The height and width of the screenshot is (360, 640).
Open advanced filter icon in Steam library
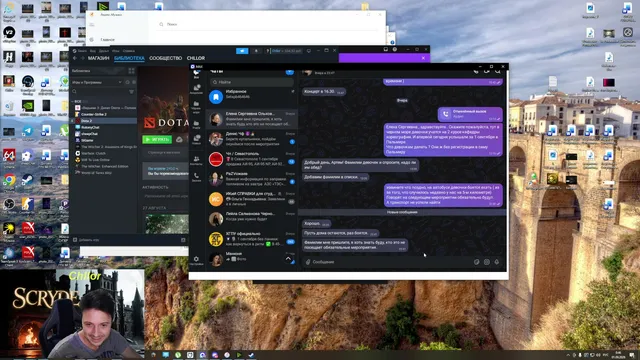pyautogui.click(x=131, y=92)
